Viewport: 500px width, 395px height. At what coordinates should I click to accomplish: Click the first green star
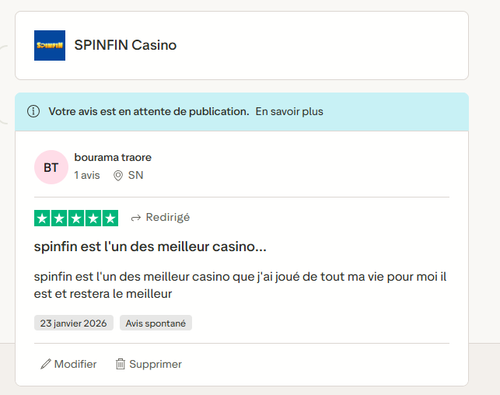(42, 218)
